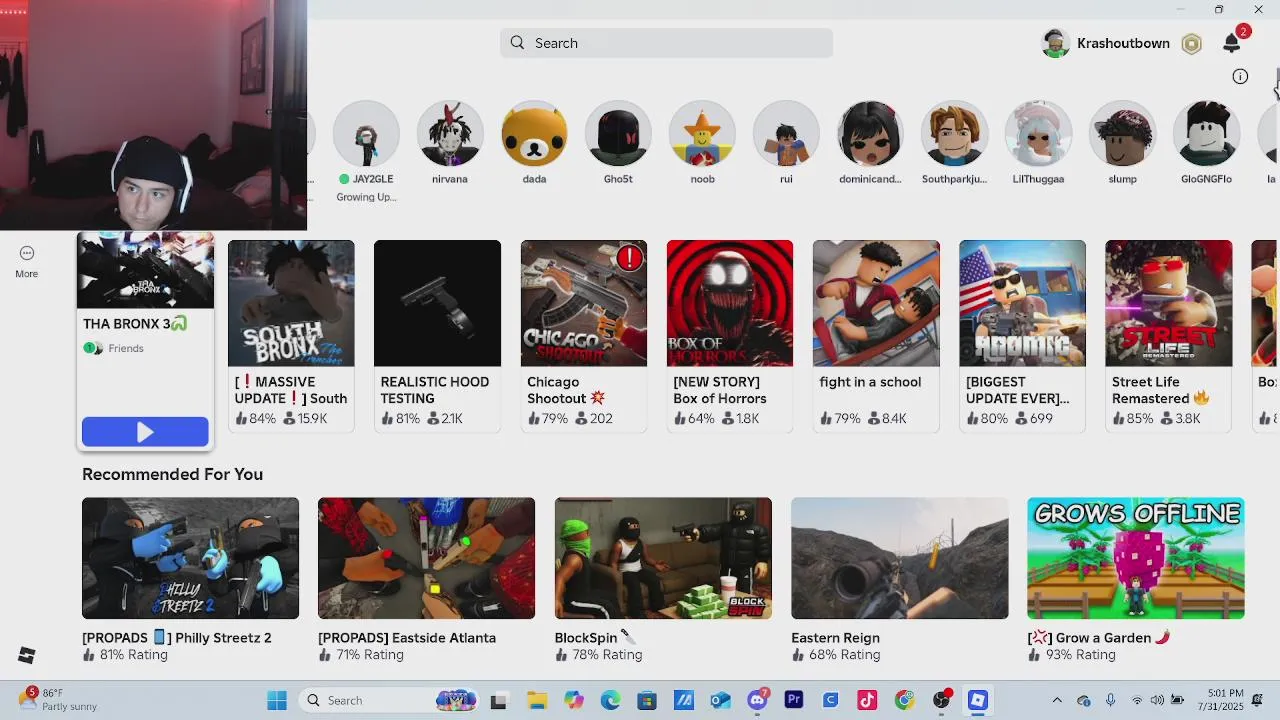Image resolution: width=1280 pixels, height=720 pixels.
Task: Open BIGGEST UPDATE EVER game thumbnail
Action: pos(1022,303)
